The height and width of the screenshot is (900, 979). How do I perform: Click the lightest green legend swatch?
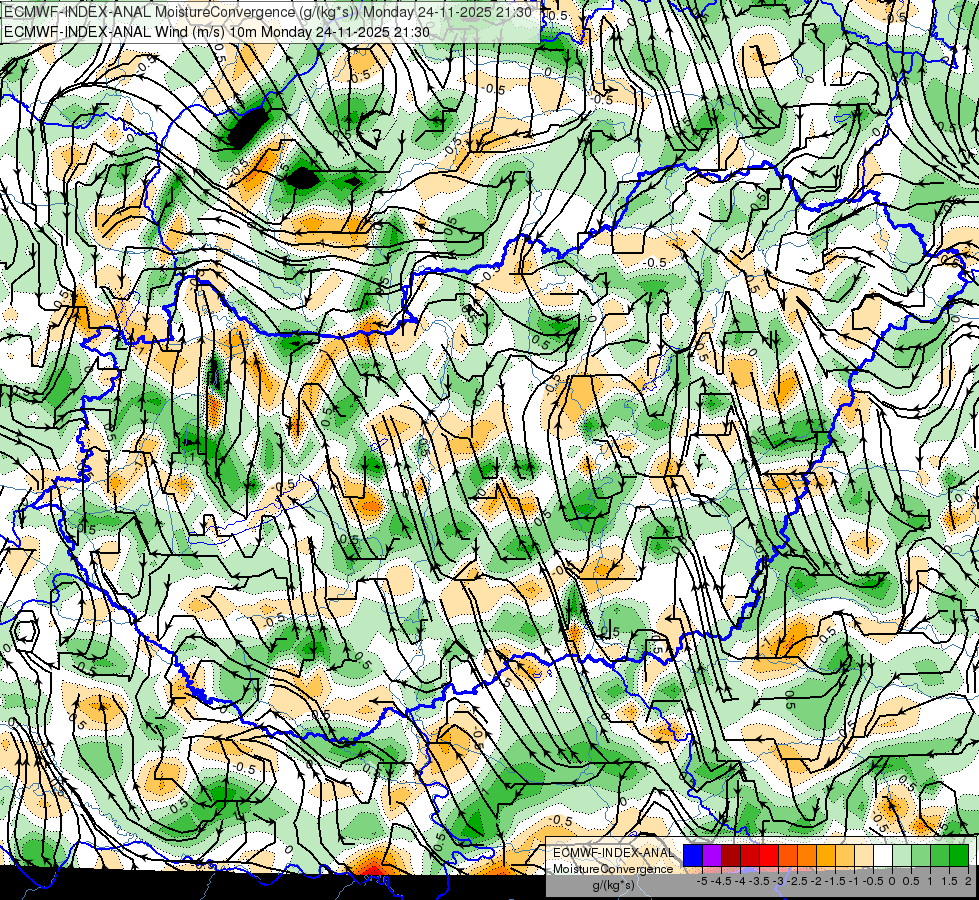(x=902, y=856)
